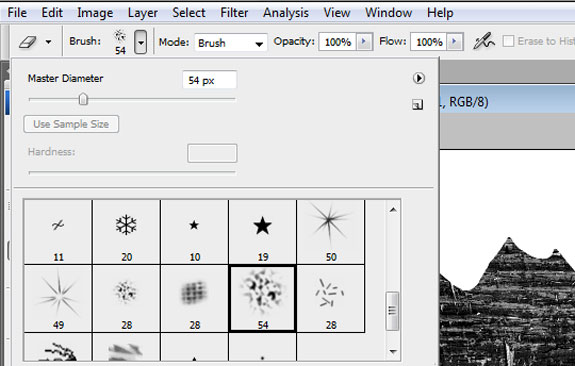Click the Eraser tool preset icon
The height and width of the screenshot is (366, 575).
click(28, 42)
